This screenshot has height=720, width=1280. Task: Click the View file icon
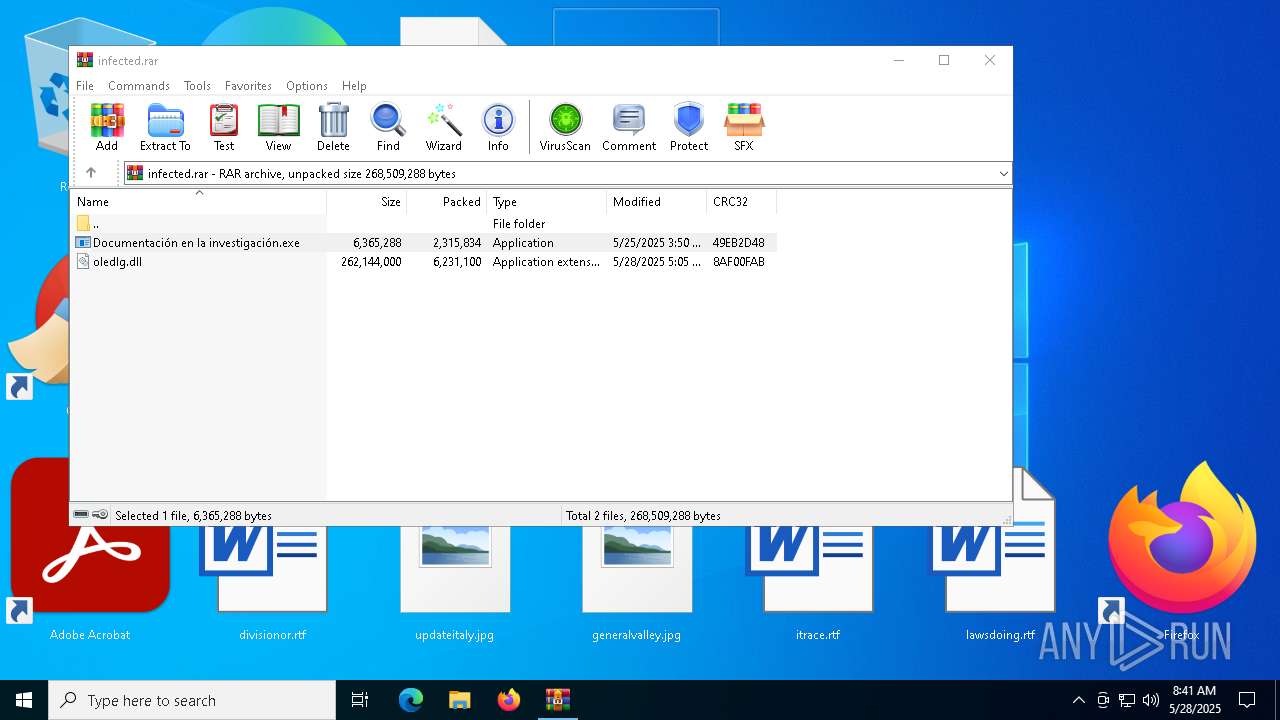tap(278, 127)
